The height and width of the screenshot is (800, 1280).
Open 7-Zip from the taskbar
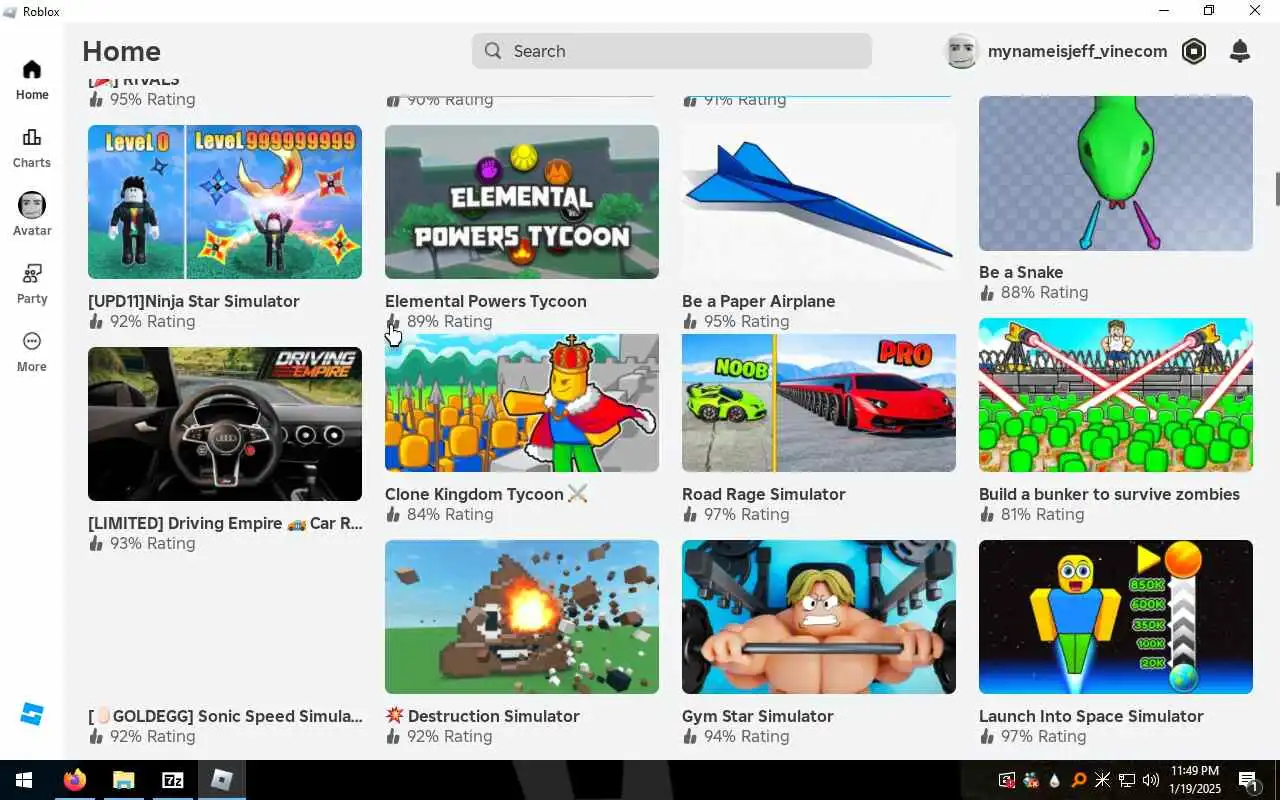(x=172, y=780)
